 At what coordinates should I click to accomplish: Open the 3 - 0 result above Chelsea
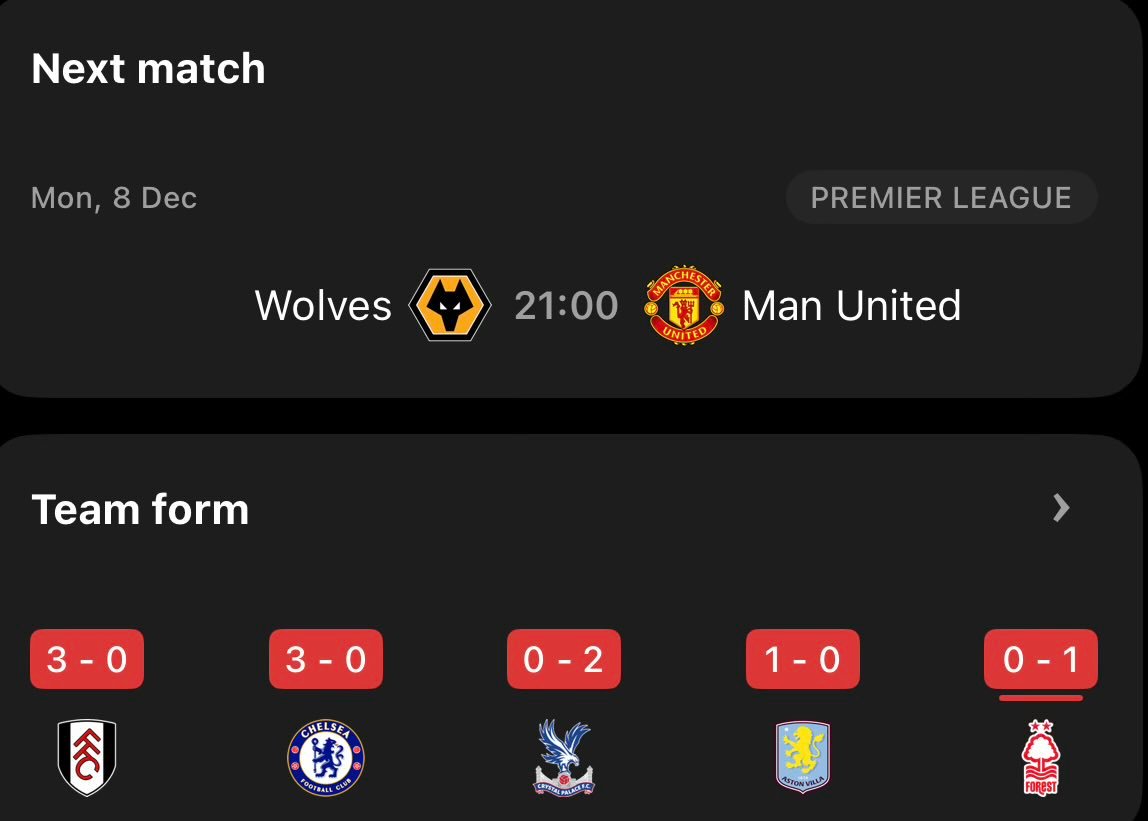(x=326, y=660)
